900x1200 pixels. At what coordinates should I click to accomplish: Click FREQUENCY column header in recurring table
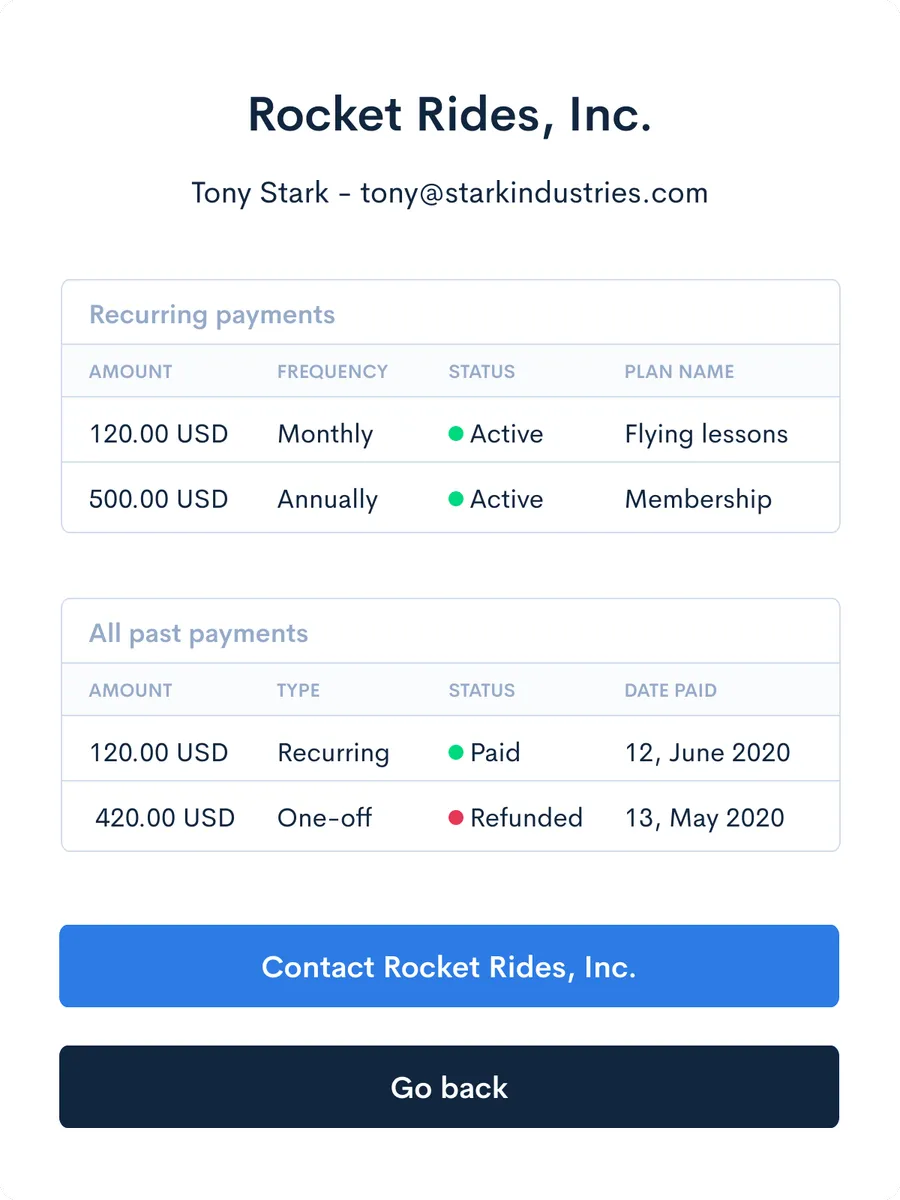[332, 372]
